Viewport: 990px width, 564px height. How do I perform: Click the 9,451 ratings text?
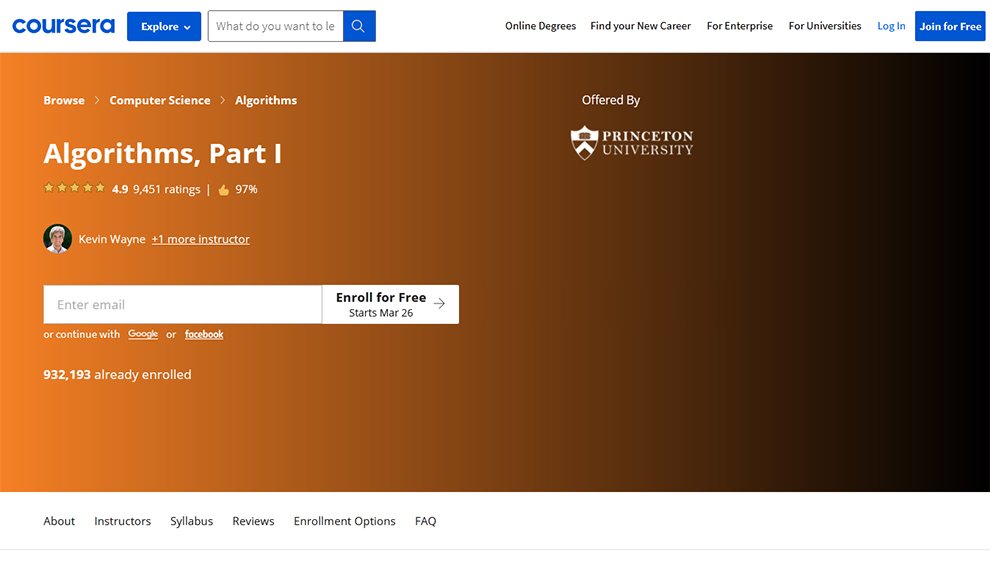(167, 189)
